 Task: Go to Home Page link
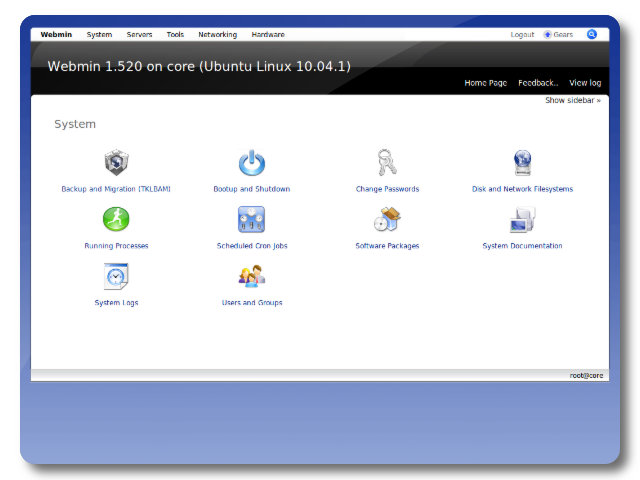coord(485,83)
